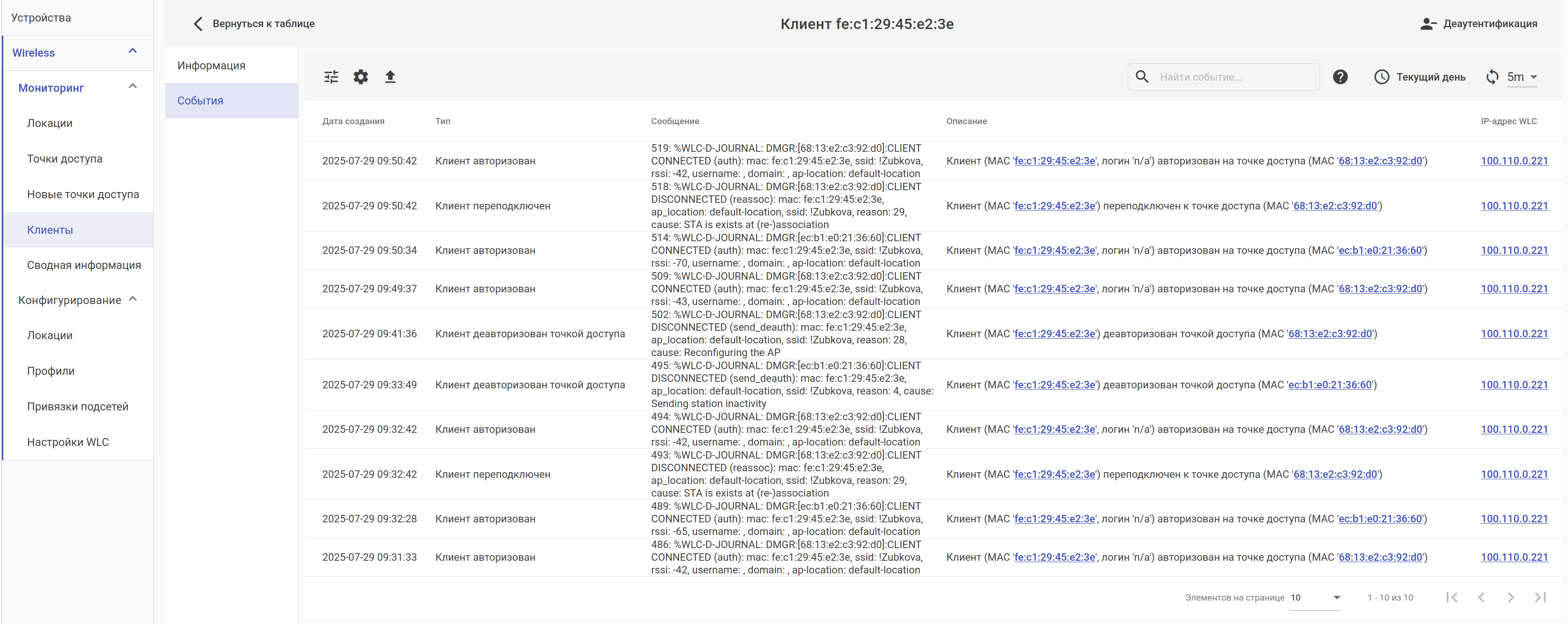Jump to last page arrow
Screen dimensions: 1568x624
tap(1540, 597)
